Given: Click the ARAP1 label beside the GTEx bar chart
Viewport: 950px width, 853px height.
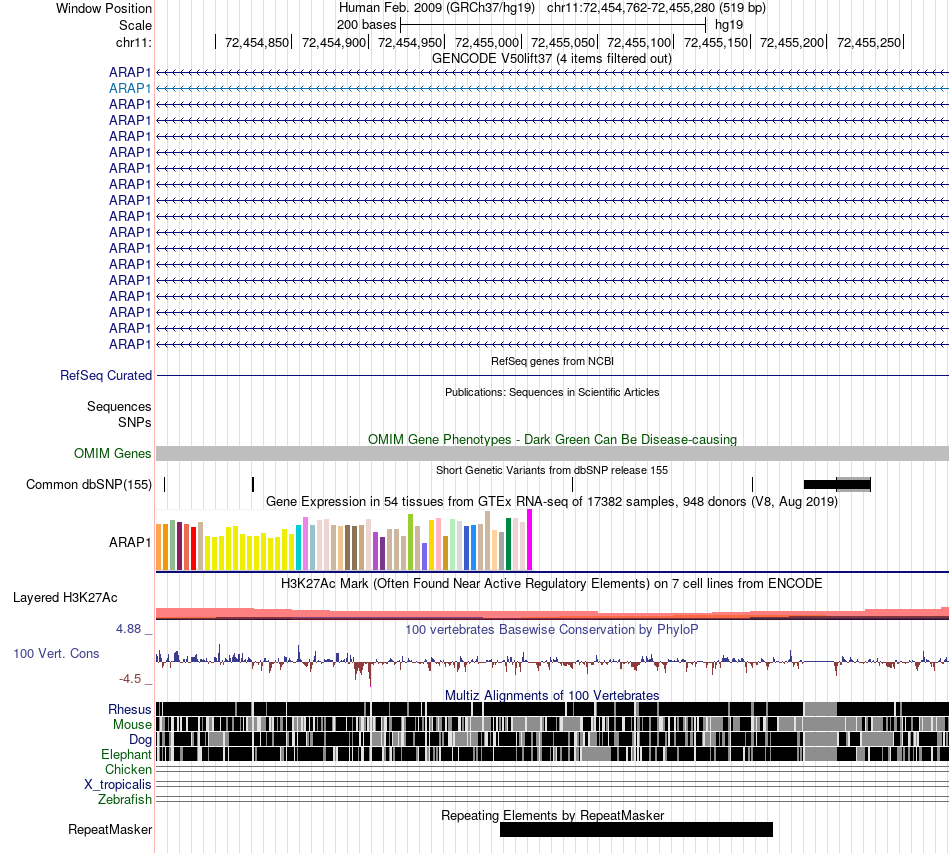Looking at the screenshot, I should coord(130,542).
